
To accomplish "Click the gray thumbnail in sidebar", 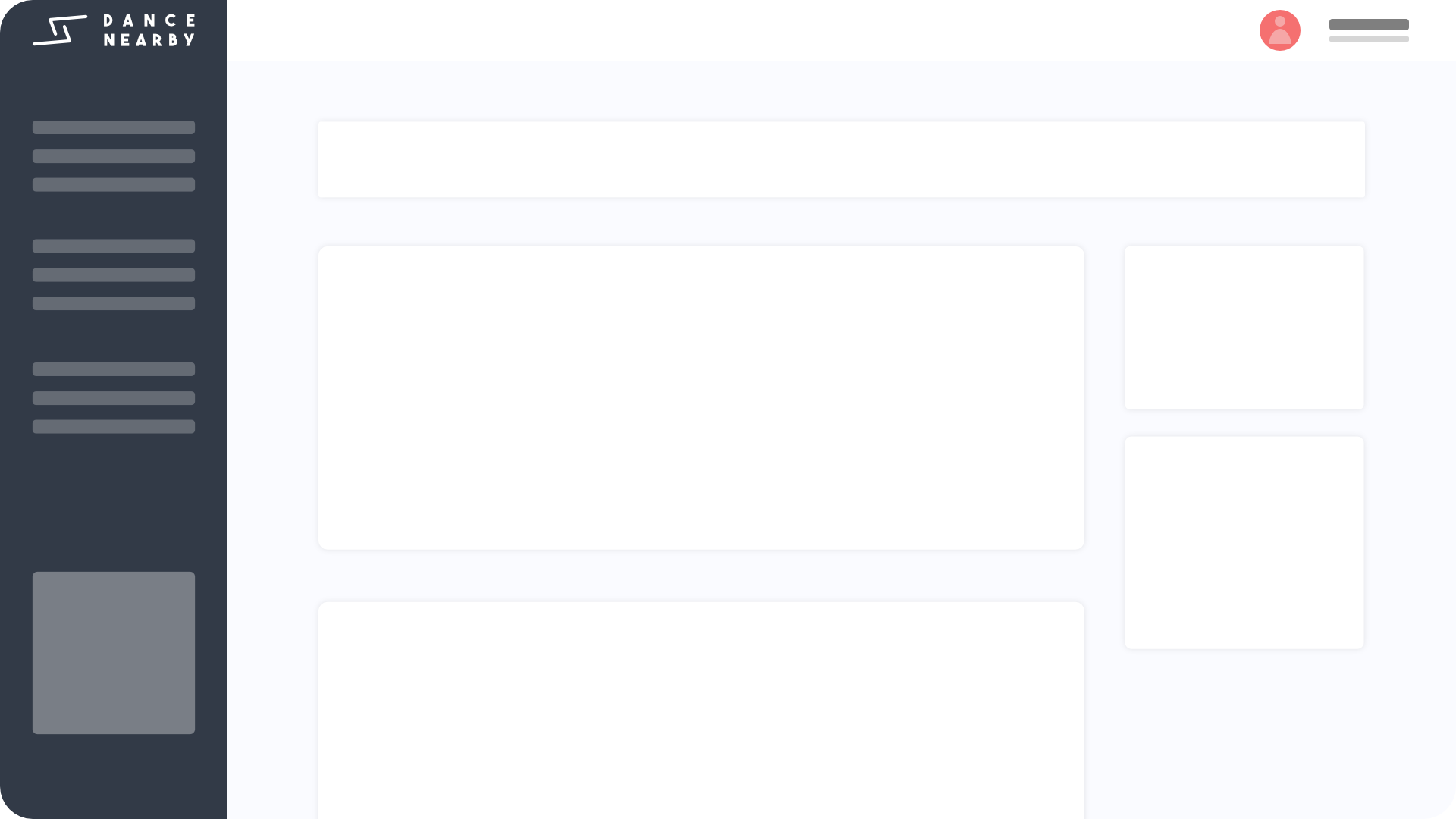I will tap(114, 653).
